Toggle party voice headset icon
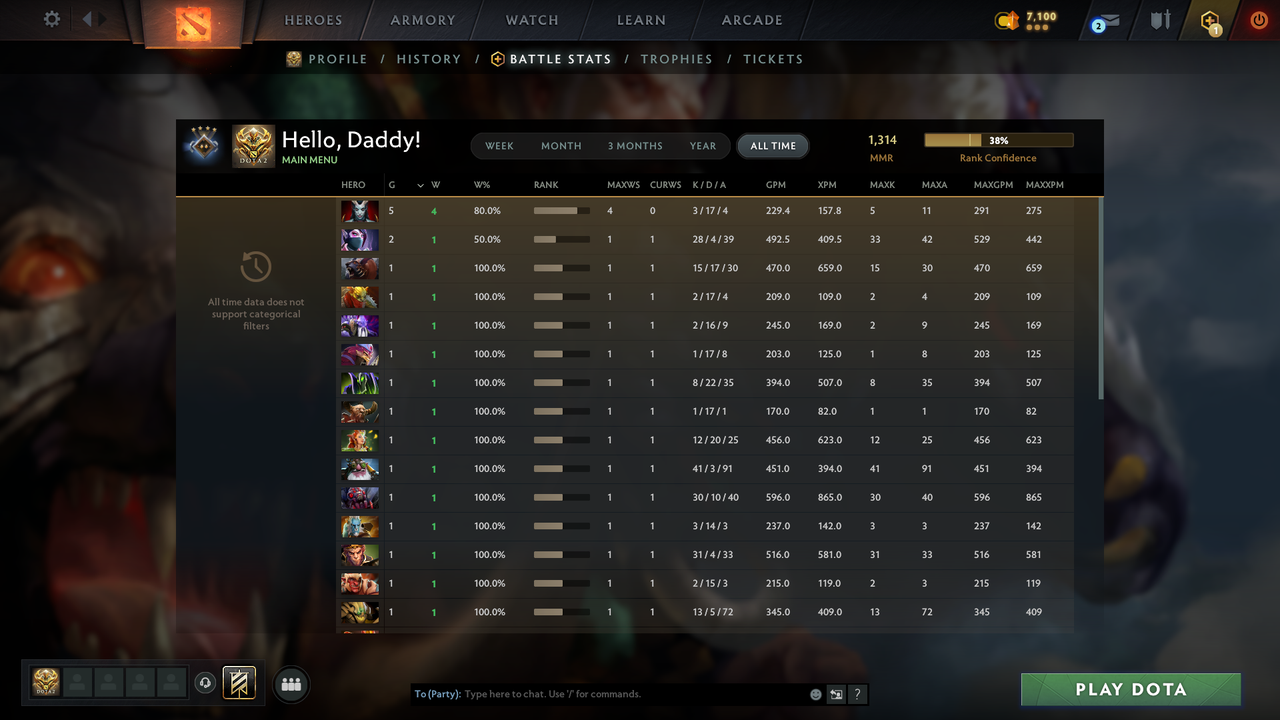Viewport: 1280px width, 720px height. click(205, 683)
